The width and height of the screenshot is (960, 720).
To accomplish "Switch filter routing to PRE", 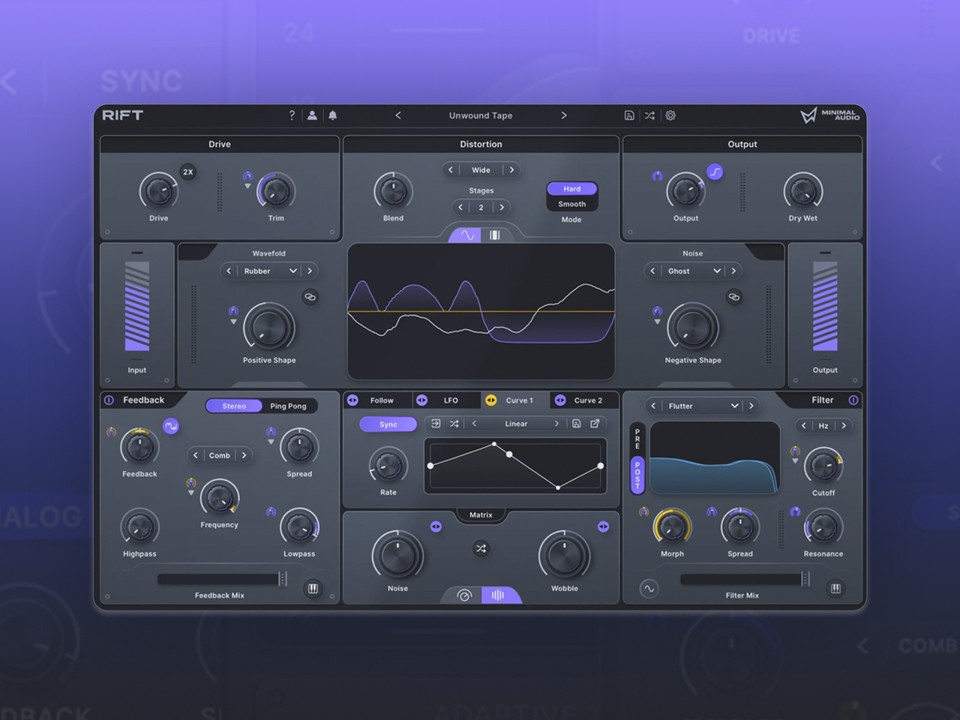I will (x=637, y=439).
